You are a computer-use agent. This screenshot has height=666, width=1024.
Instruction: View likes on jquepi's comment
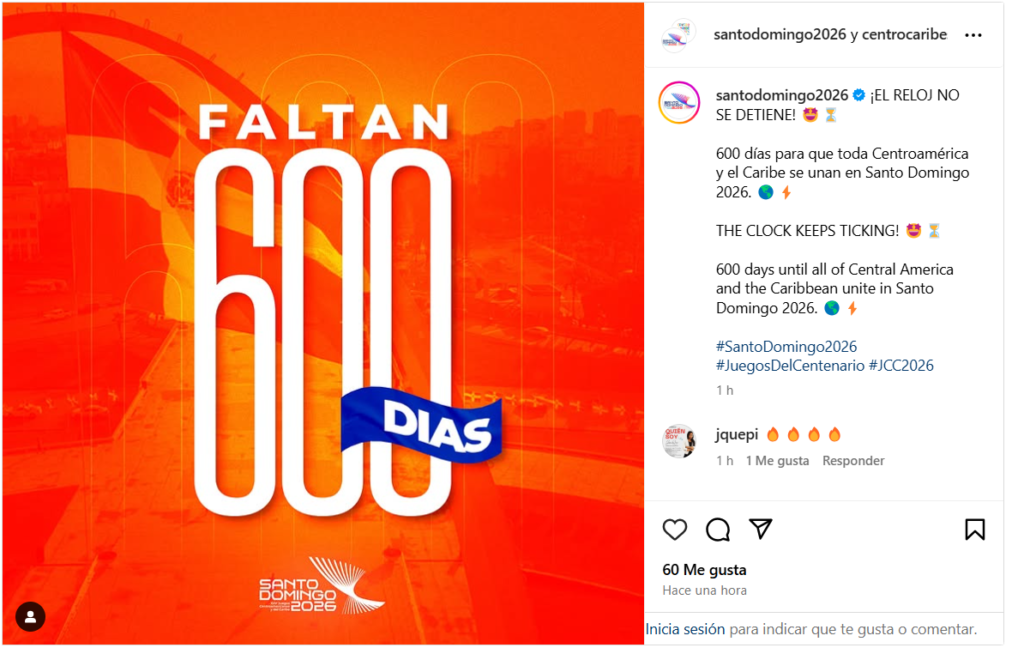click(x=777, y=460)
